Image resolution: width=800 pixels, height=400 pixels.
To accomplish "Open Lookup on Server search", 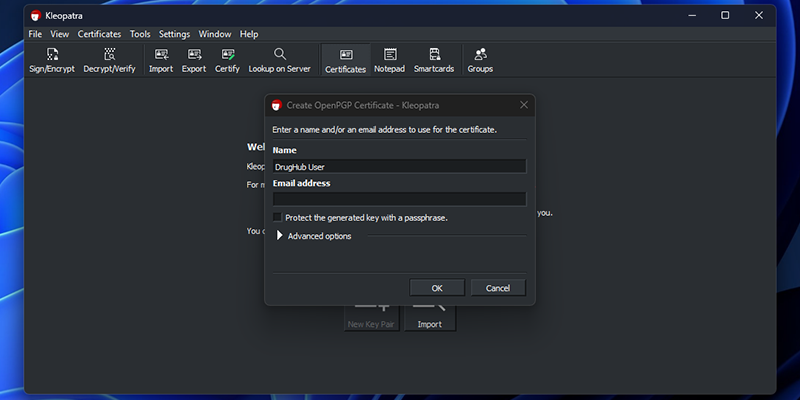I will coord(280,60).
